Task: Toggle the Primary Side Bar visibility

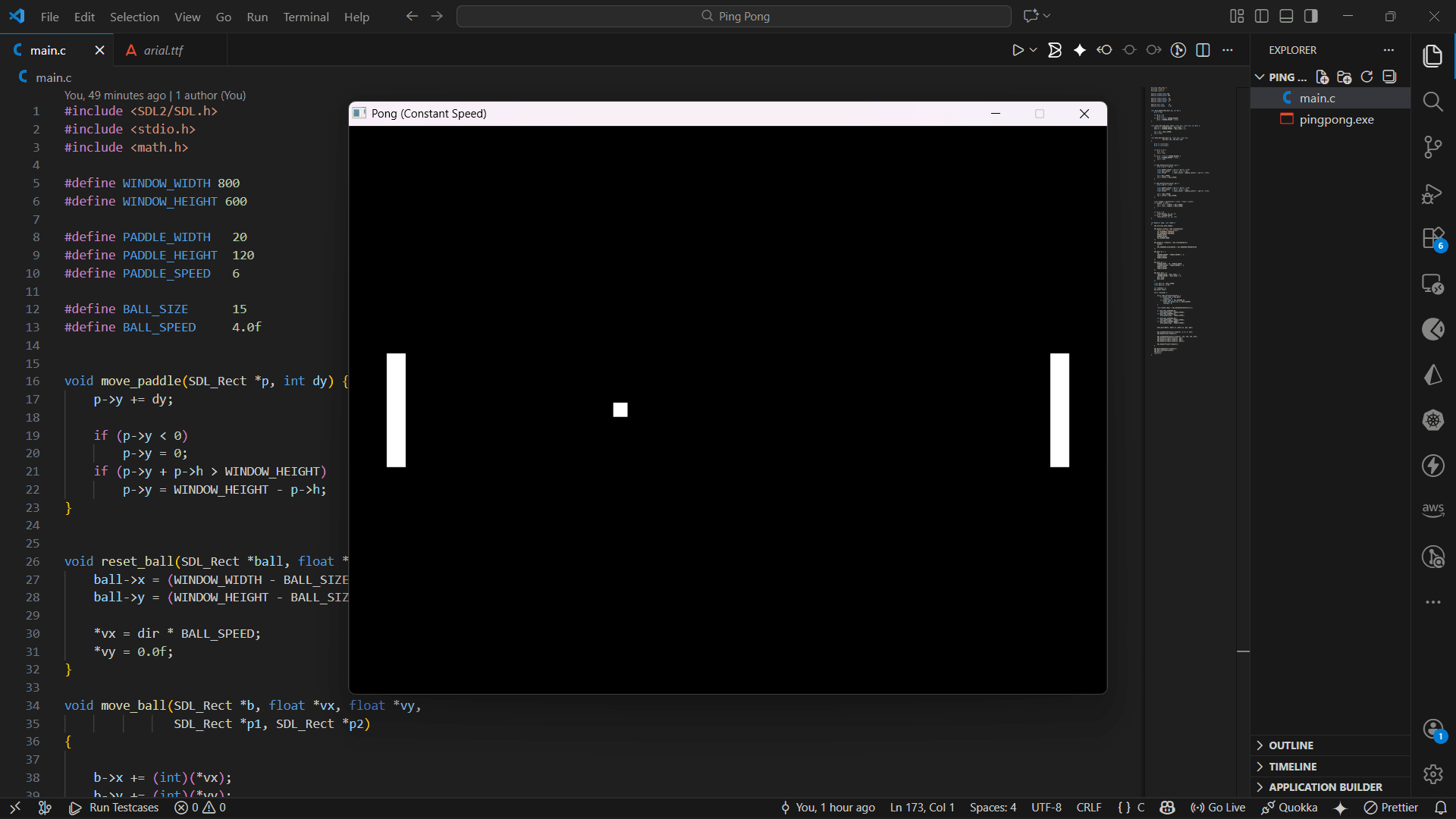Action: click(x=1261, y=15)
